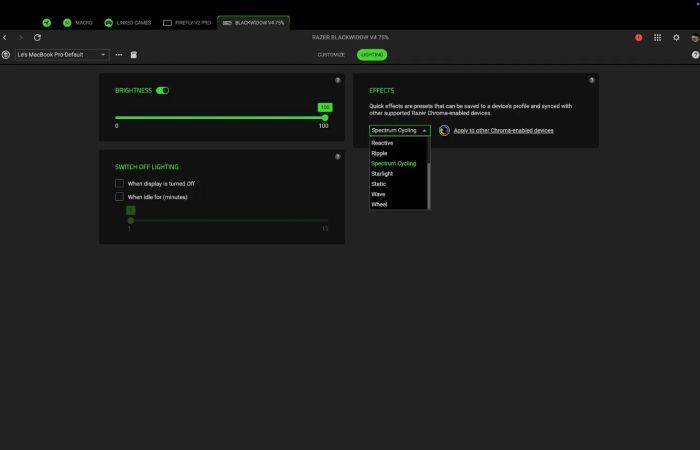The width and height of the screenshot is (700, 450).
Task: Switch to the Firefly V2 Pro tab
Action: pyautogui.click(x=187, y=23)
